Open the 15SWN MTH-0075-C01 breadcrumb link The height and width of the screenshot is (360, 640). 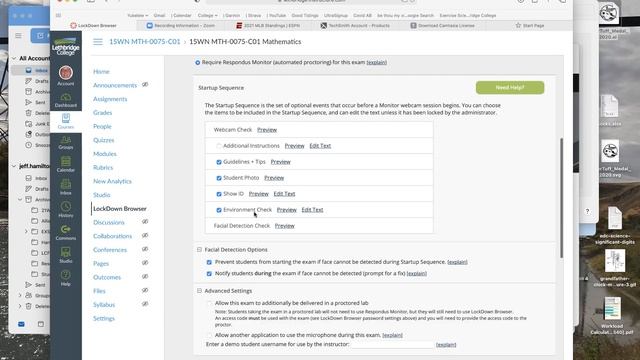pyautogui.click(x=144, y=42)
